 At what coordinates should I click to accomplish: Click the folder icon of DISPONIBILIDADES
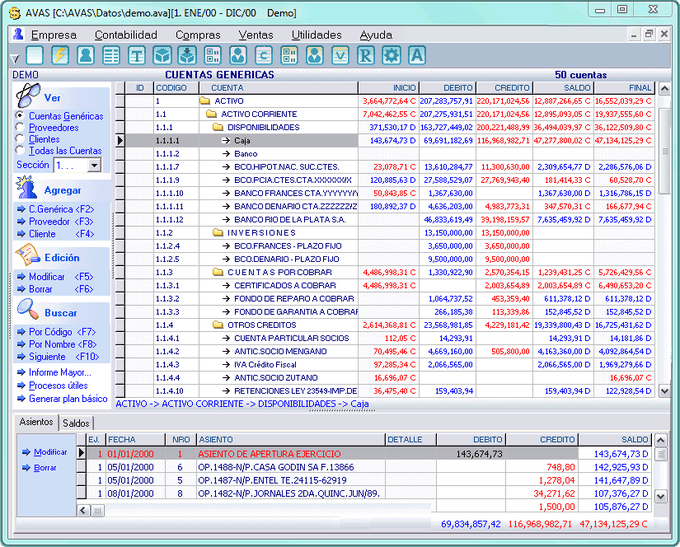(x=218, y=128)
